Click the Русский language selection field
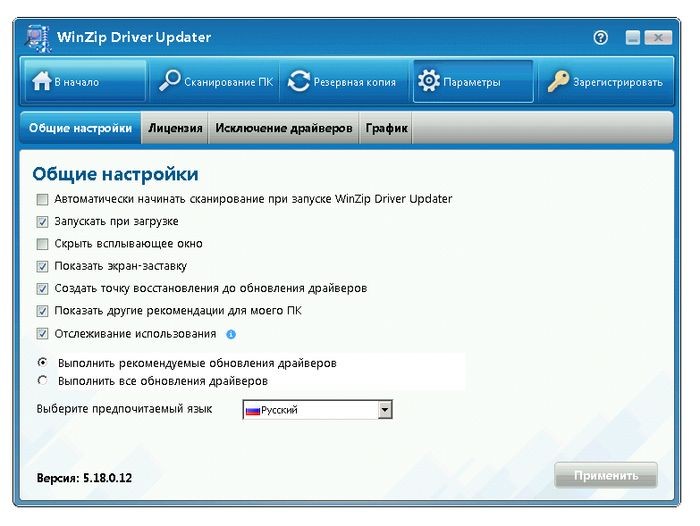Screen dimensions: 700x526 (310, 410)
